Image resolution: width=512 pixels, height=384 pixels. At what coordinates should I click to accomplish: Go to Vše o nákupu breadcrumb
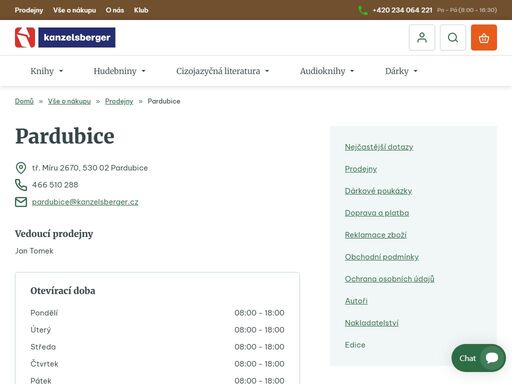69,101
